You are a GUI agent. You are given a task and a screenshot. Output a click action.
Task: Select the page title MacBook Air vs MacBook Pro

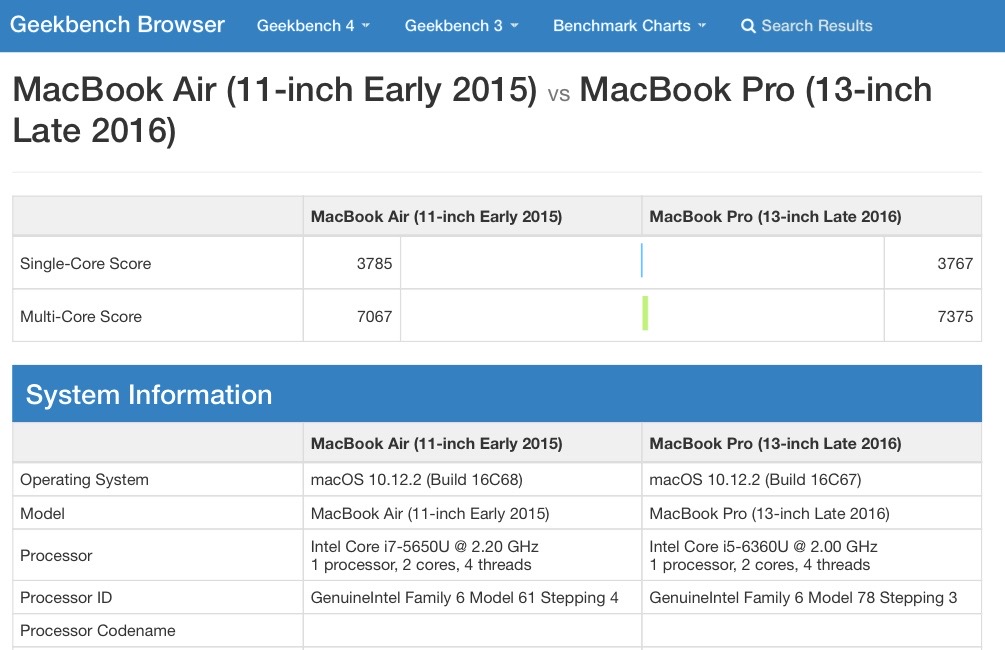tap(472, 110)
